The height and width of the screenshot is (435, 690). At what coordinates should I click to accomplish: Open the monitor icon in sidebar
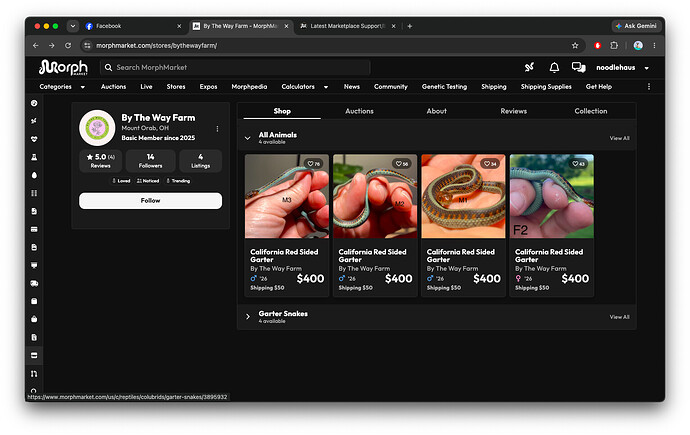tap(34, 265)
